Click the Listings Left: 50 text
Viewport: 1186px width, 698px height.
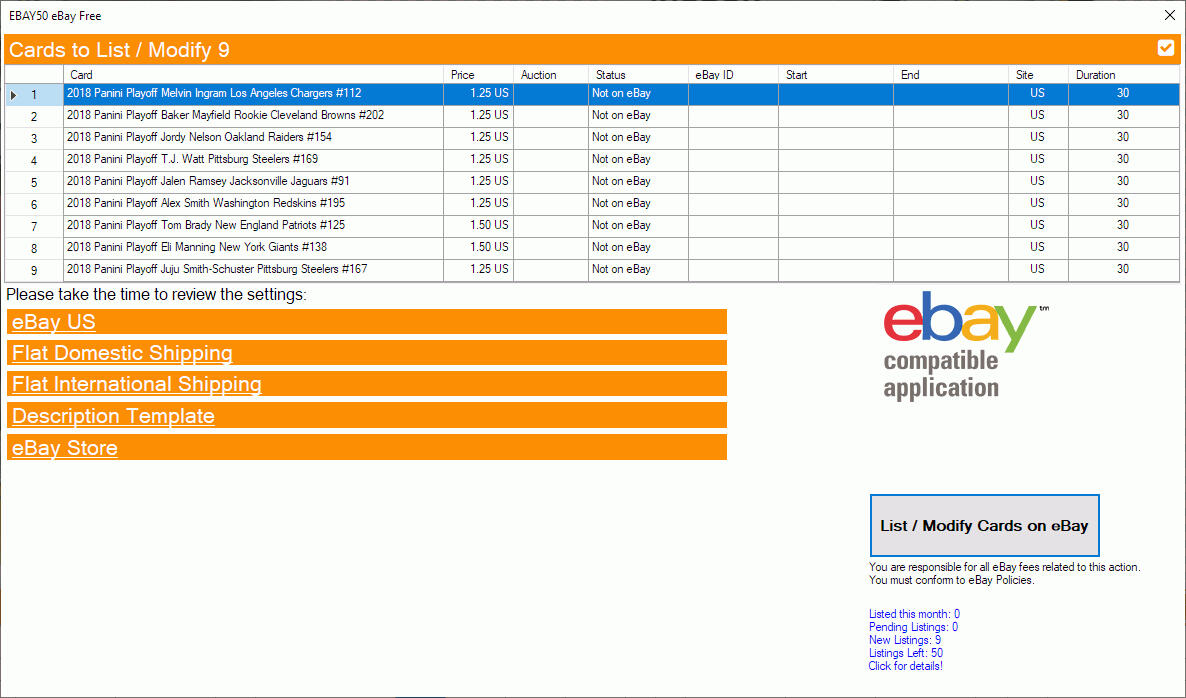(x=905, y=653)
